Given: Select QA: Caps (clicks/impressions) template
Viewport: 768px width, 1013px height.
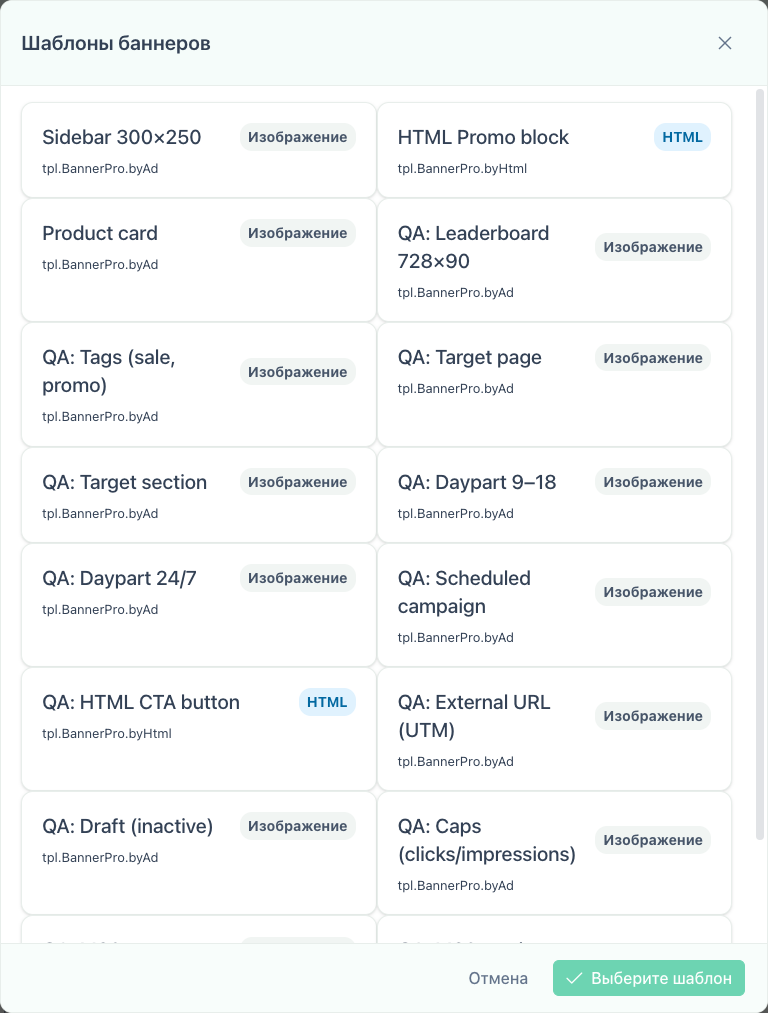Looking at the screenshot, I should (x=554, y=853).
